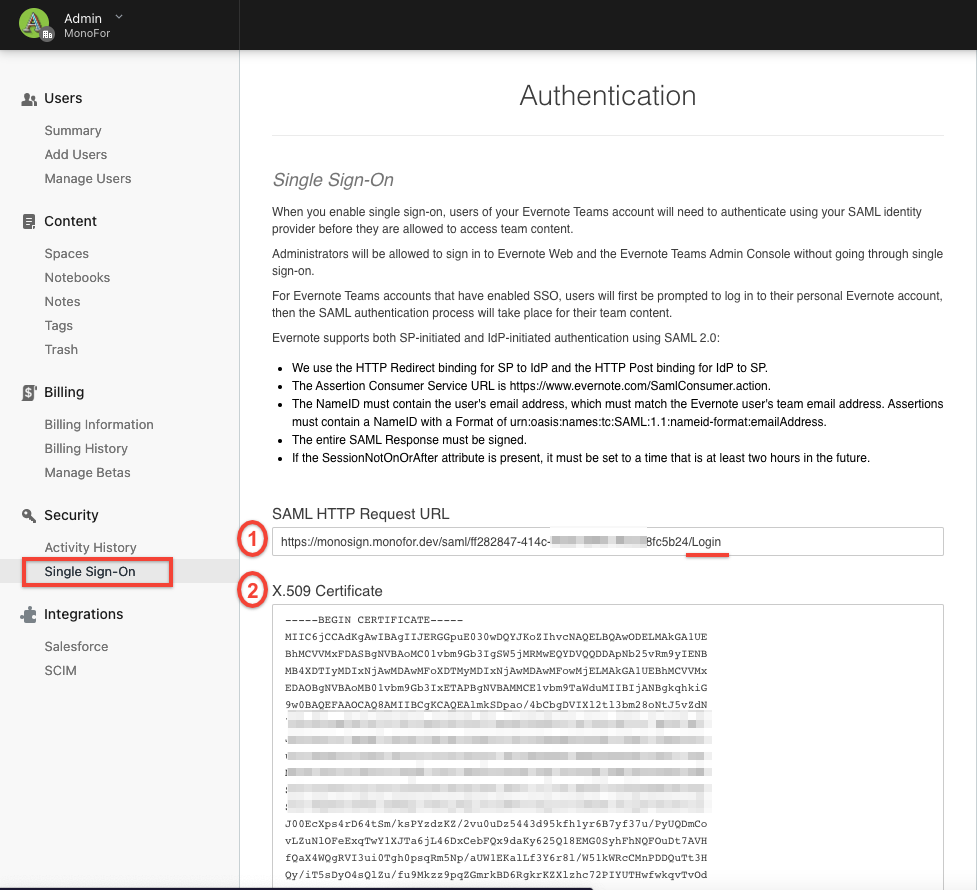Go to Add Users
The height and width of the screenshot is (890, 977).
[x=76, y=155]
